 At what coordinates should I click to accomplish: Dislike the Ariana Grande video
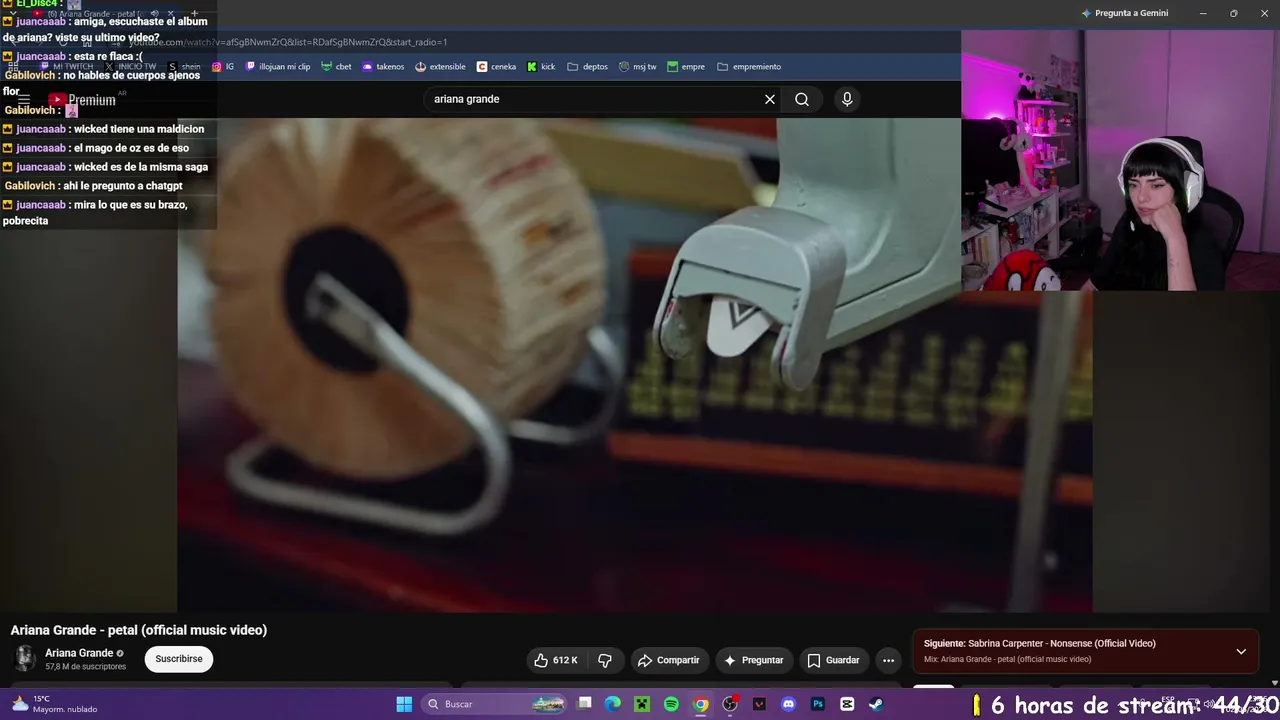605,660
